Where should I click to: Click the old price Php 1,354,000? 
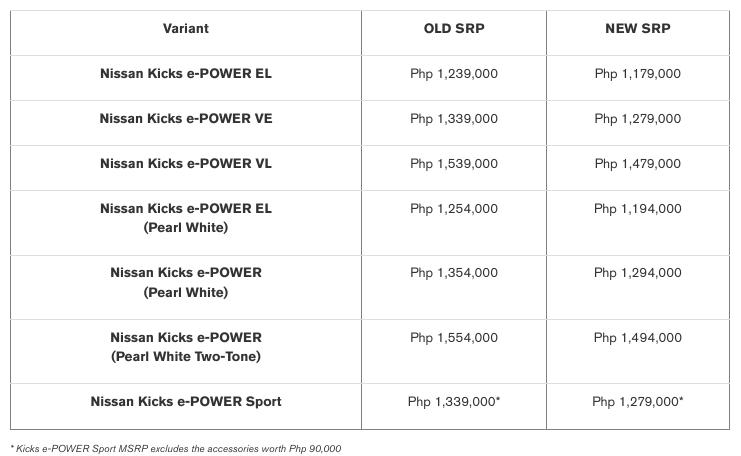point(453,273)
